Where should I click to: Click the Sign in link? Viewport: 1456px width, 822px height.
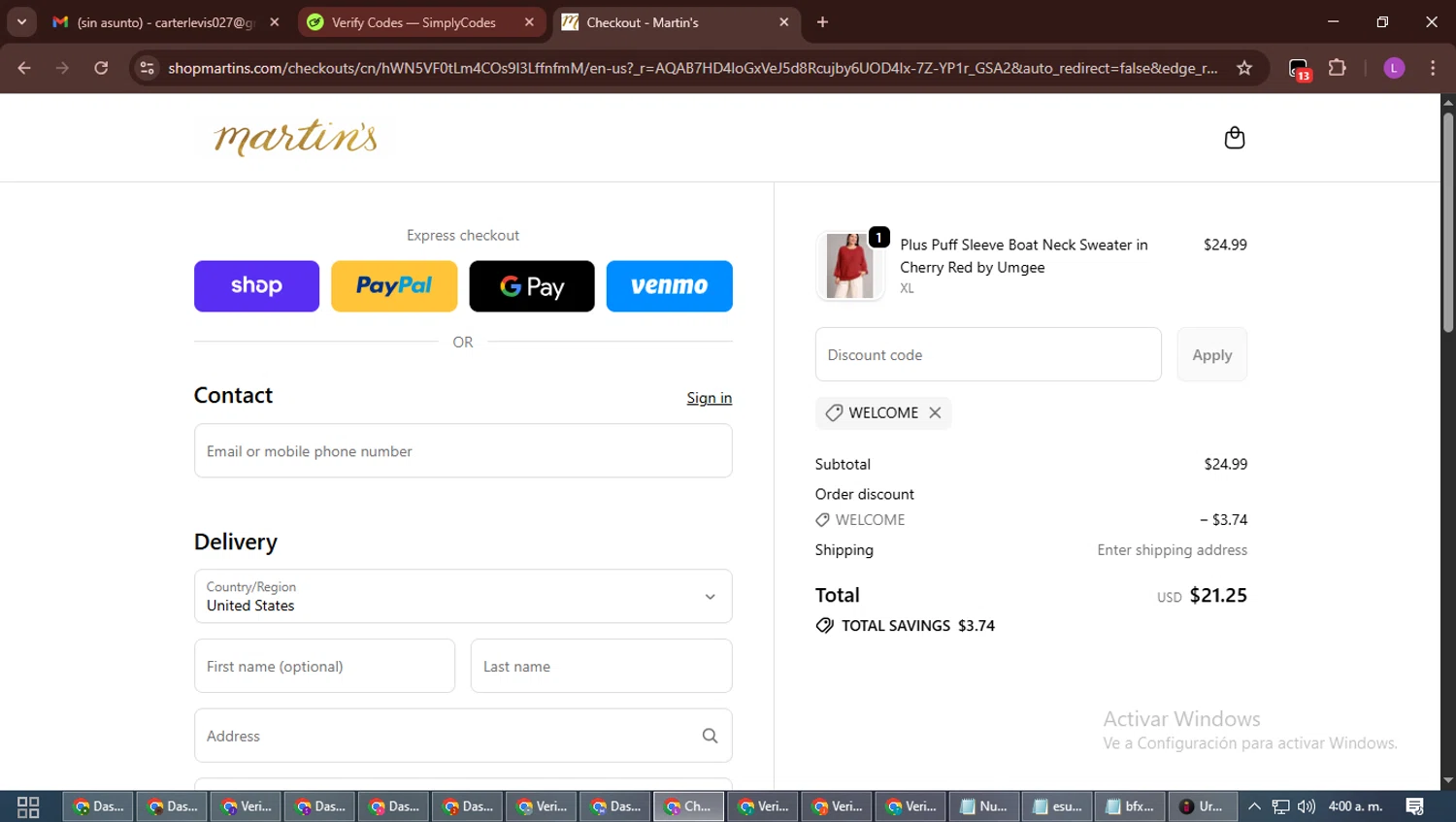pos(710,398)
